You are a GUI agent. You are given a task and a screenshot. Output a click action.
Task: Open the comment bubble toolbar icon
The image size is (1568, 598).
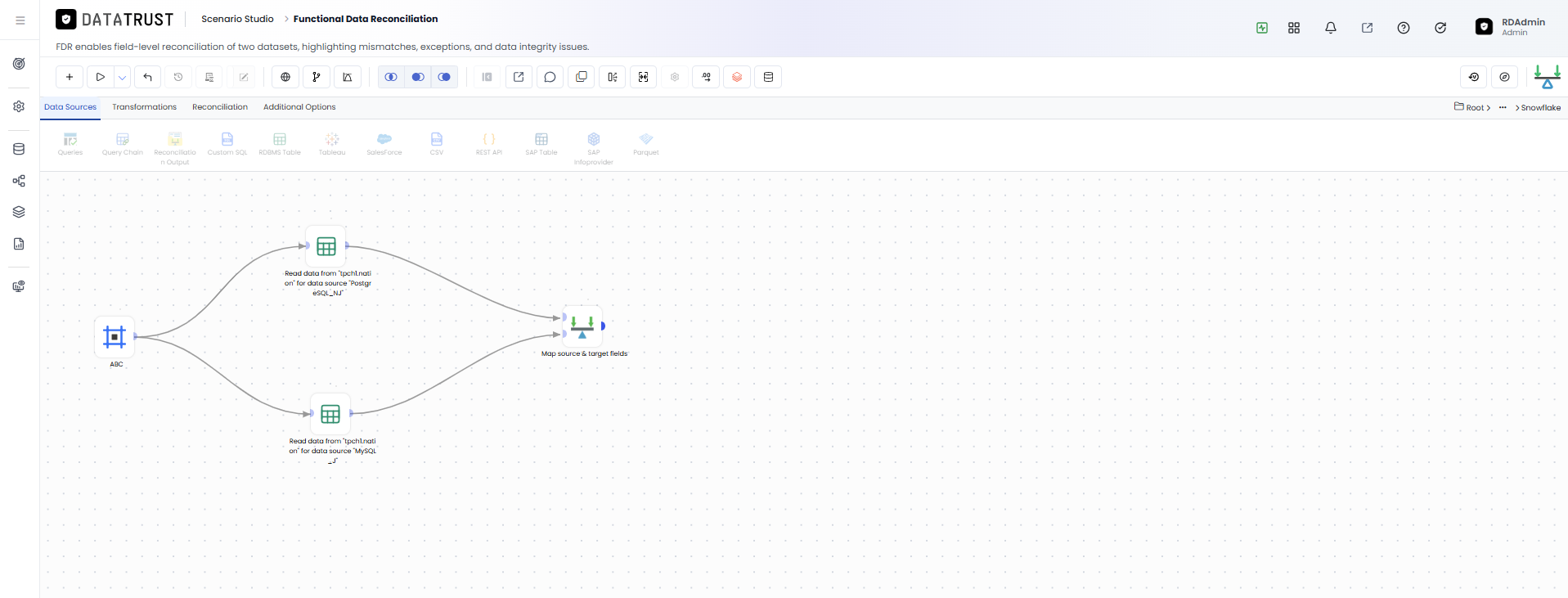point(550,77)
